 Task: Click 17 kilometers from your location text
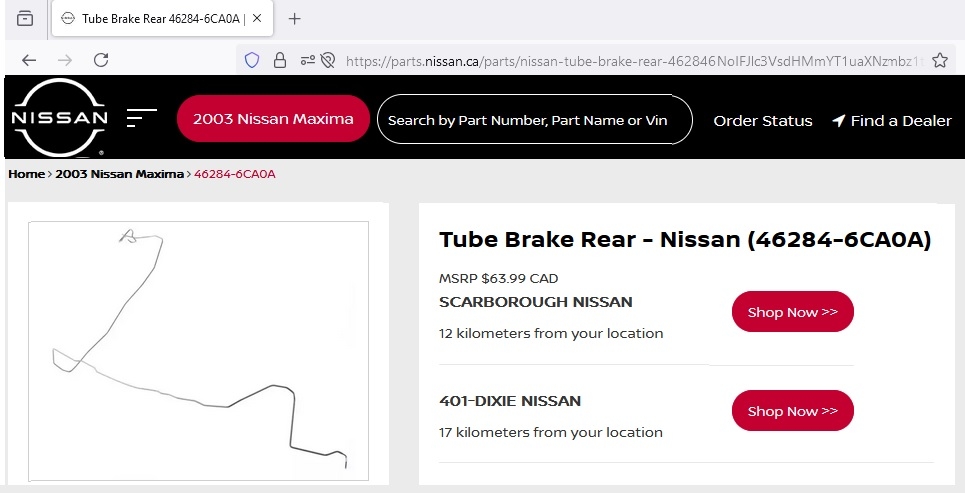point(551,433)
